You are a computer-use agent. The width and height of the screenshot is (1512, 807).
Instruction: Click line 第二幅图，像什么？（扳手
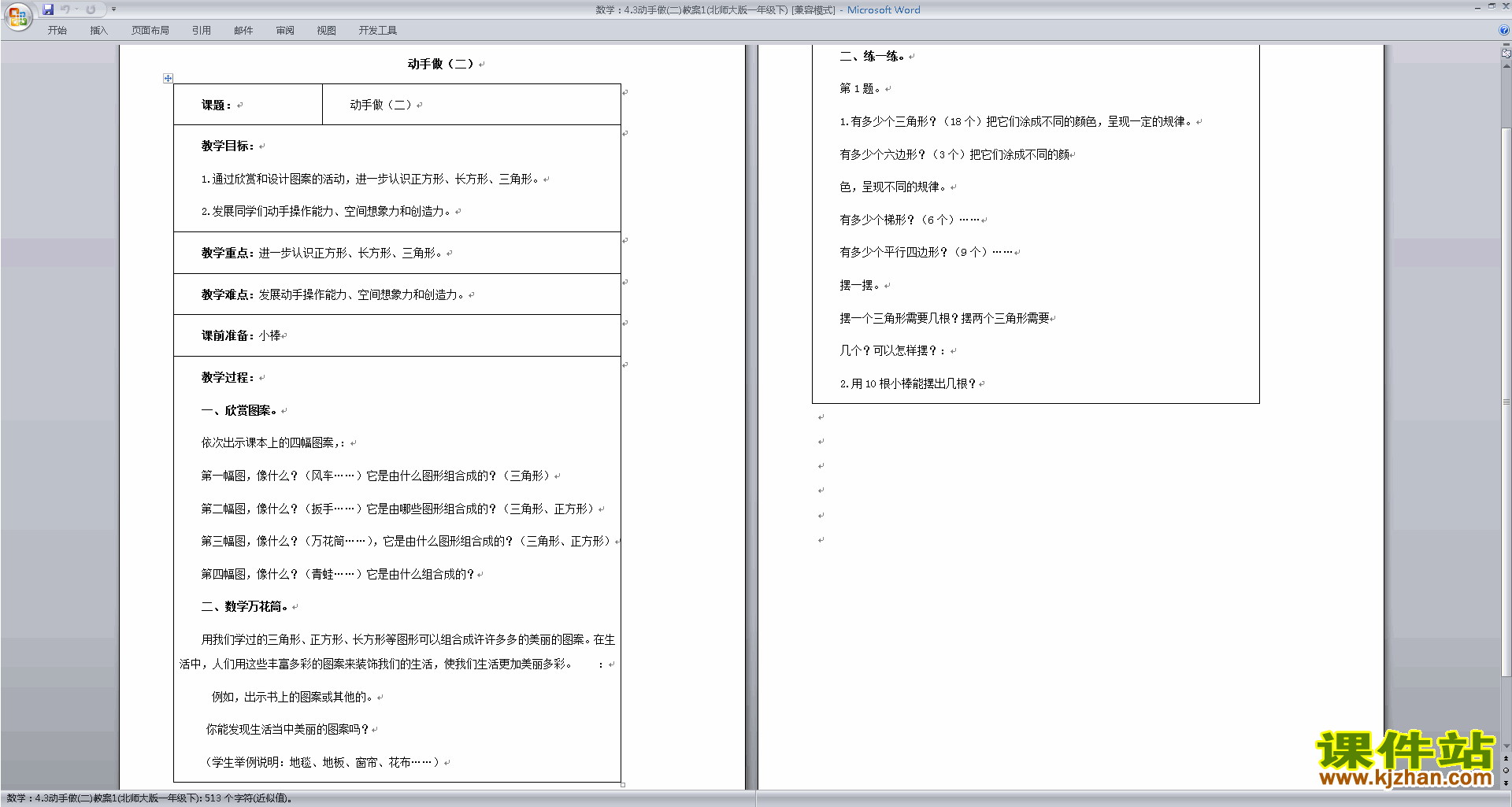tap(398, 509)
